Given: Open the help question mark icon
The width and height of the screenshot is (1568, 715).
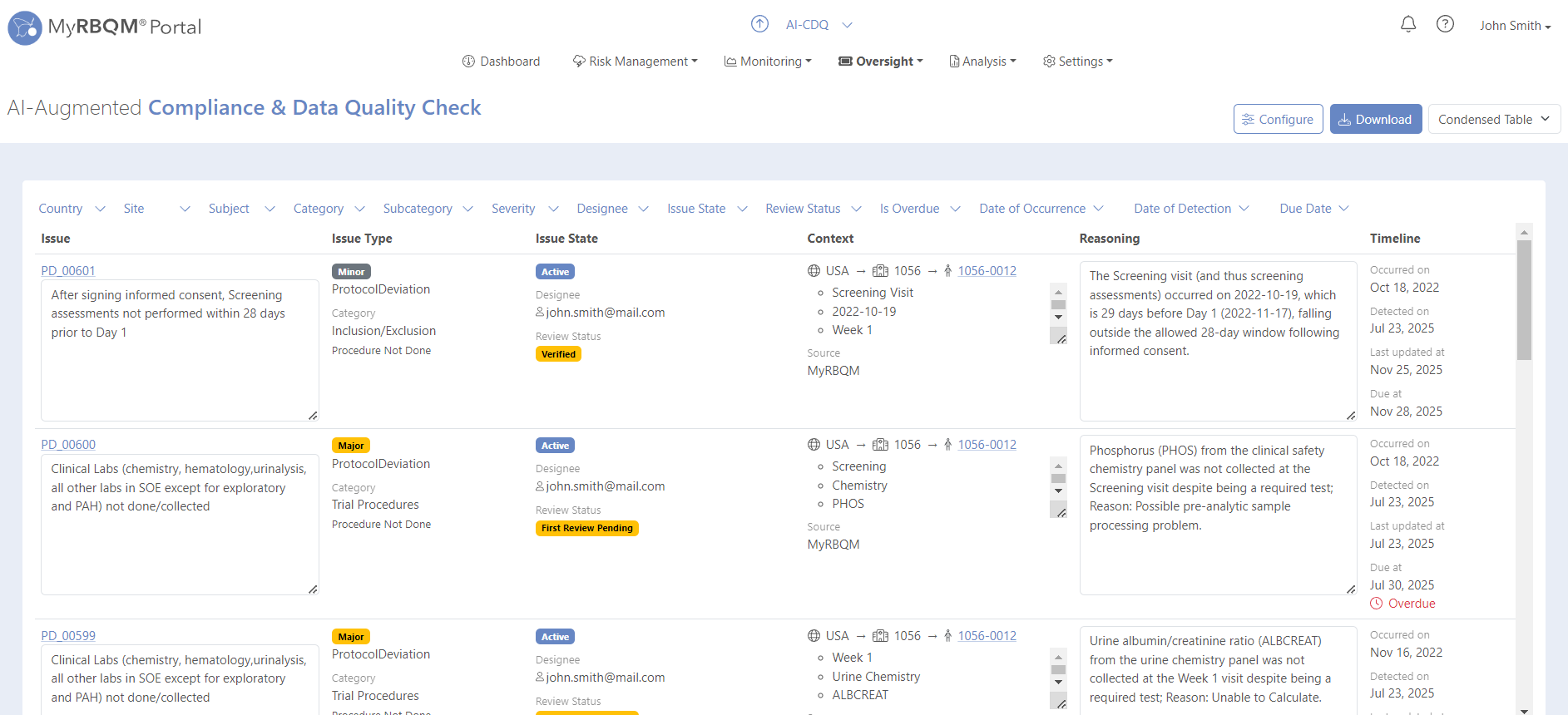Looking at the screenshot, I should [1446, 24].
